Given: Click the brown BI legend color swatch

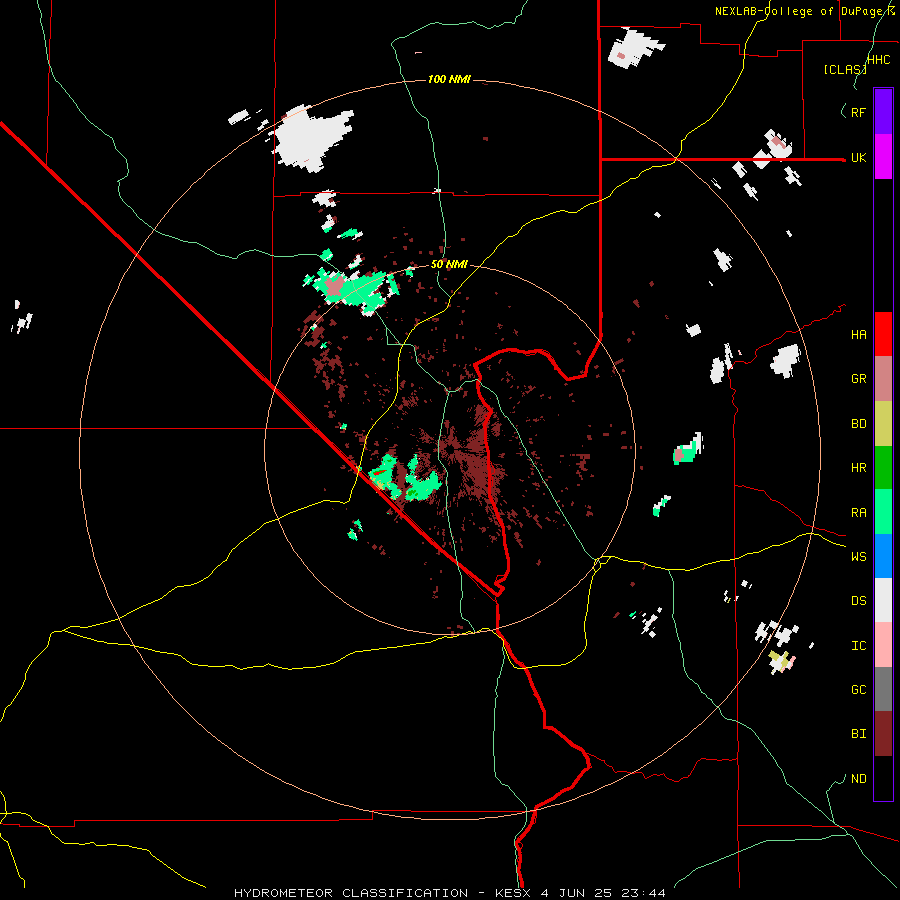Looking at the screenshot, I should click(883, 734).
